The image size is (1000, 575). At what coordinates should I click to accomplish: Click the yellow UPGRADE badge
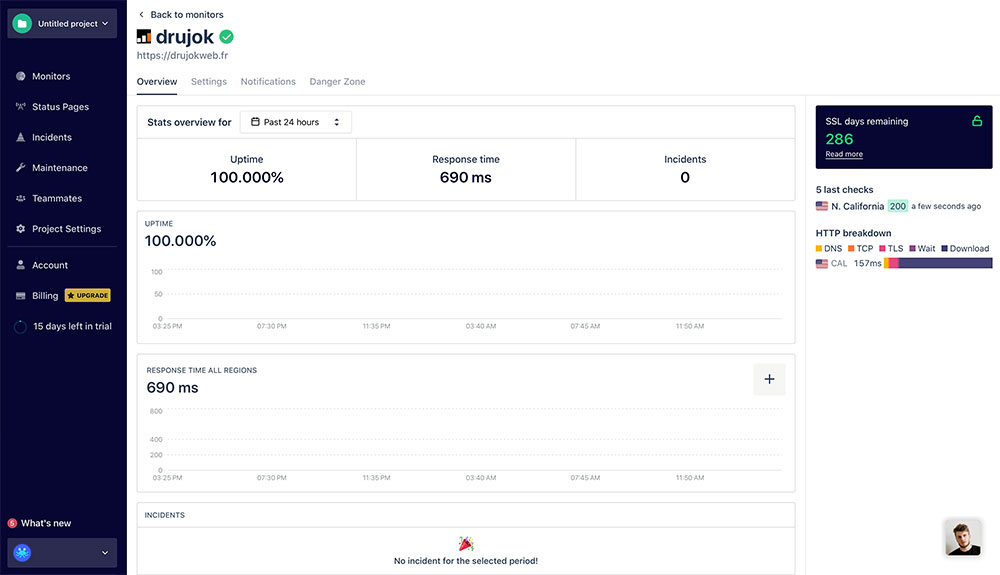click(x=88, y=296)
